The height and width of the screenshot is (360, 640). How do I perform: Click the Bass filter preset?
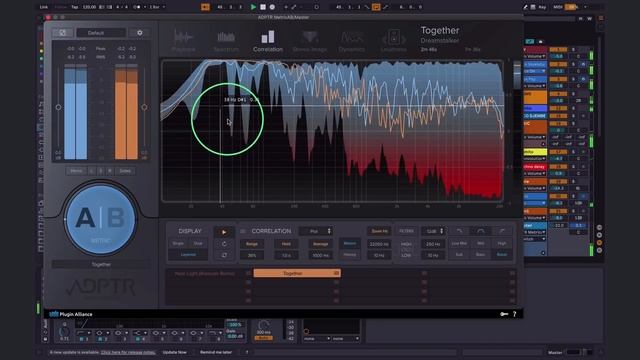tap(481, 255)
